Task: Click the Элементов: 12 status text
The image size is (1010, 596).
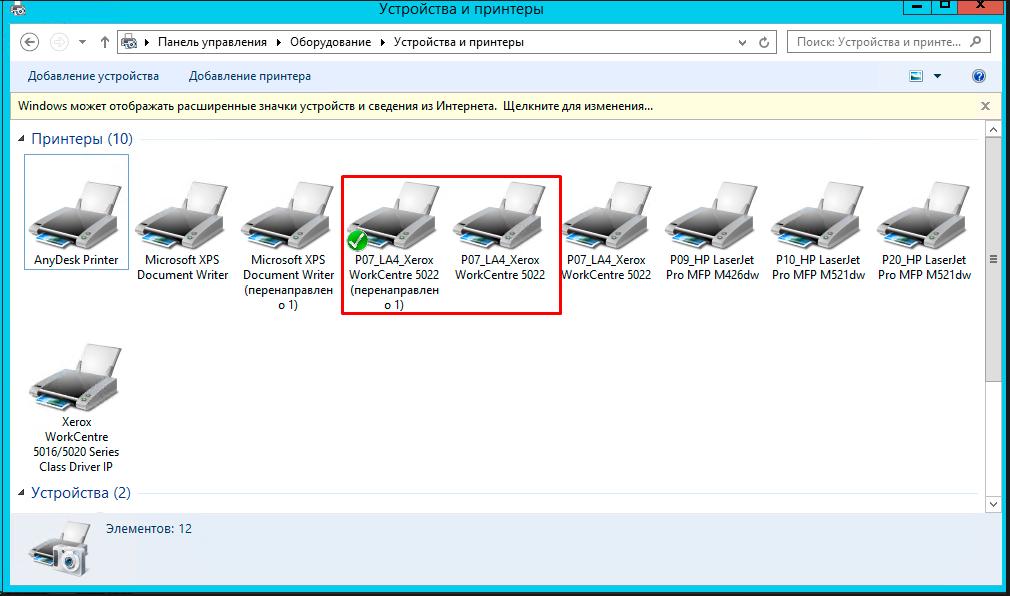Action: tap(149, 528)
